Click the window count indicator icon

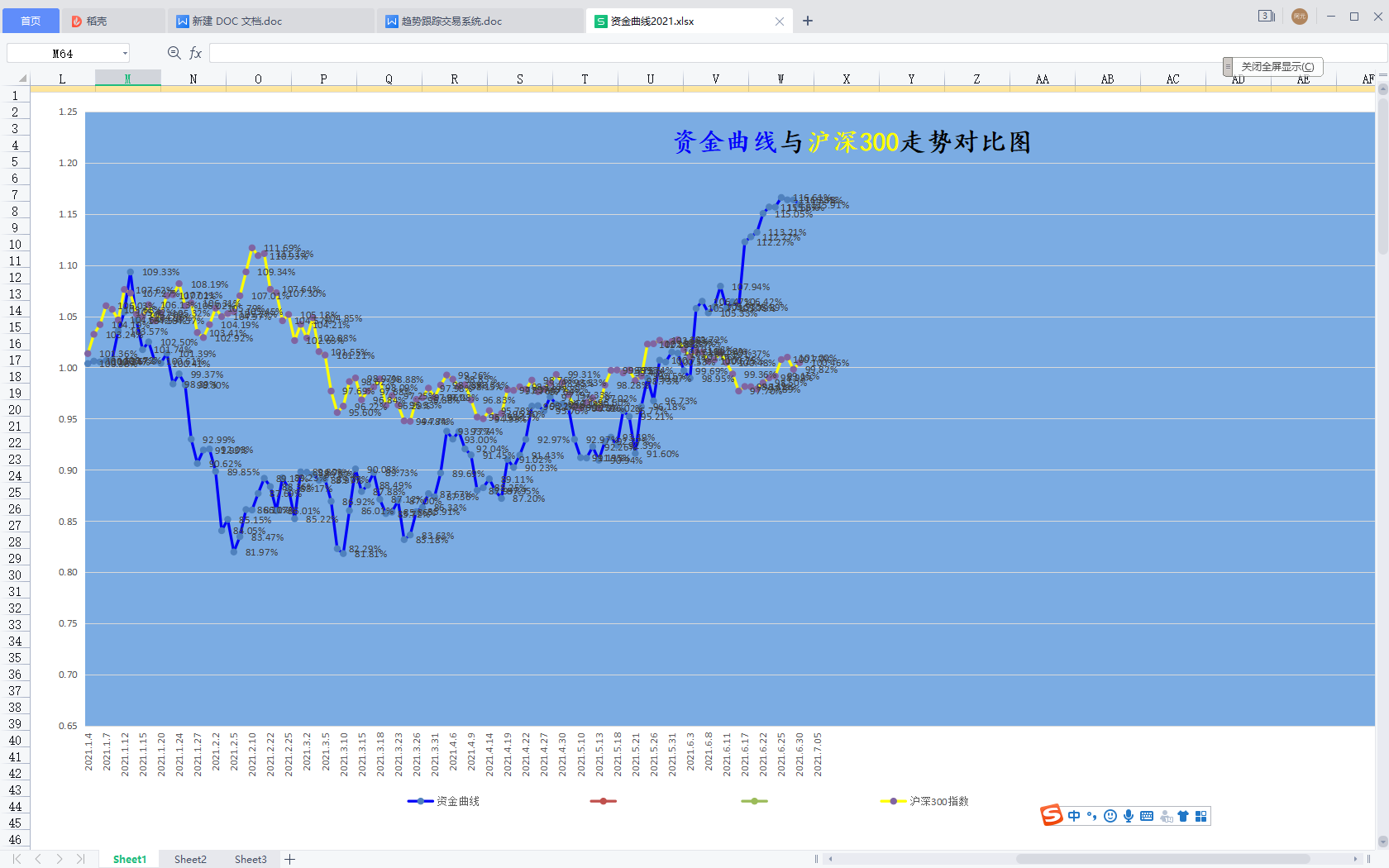coord(1266,17)
